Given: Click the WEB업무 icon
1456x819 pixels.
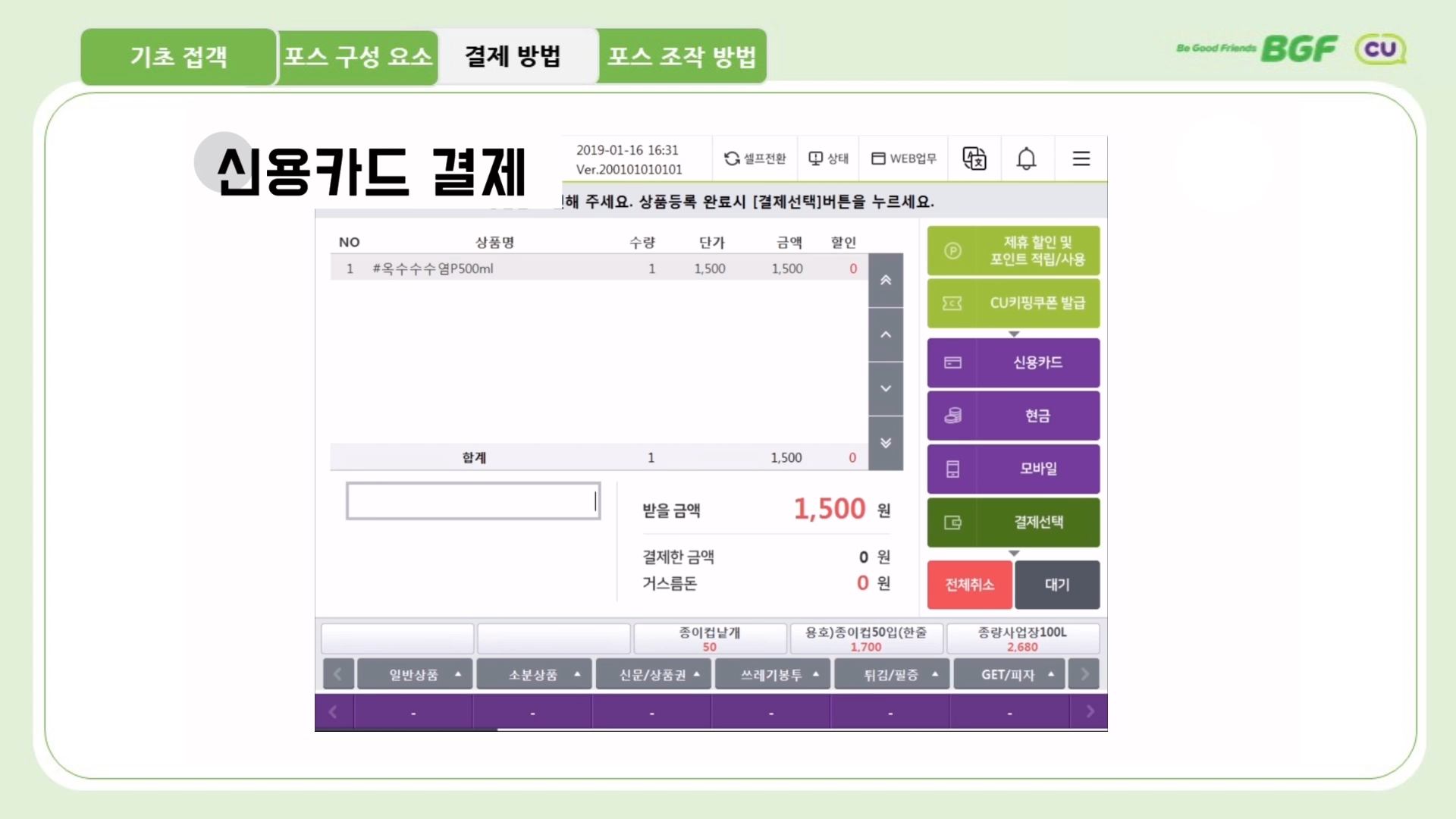Looking at the screenshot, I should [x=903, y=158].
